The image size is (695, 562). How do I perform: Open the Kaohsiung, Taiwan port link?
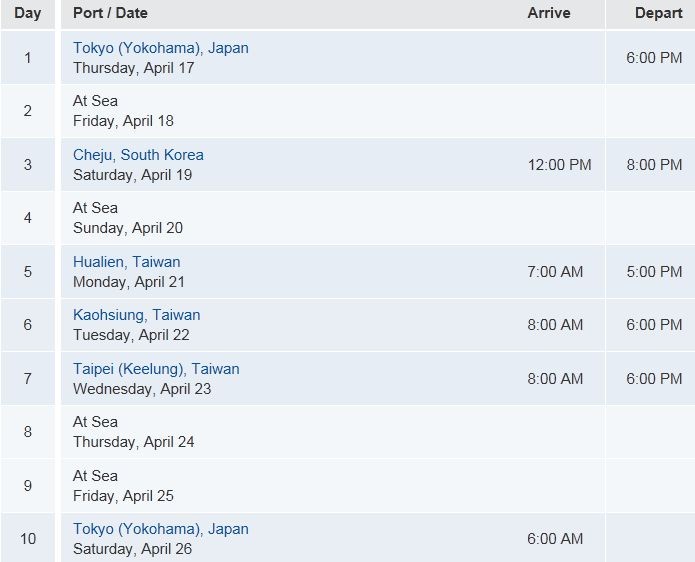point(137,315)
